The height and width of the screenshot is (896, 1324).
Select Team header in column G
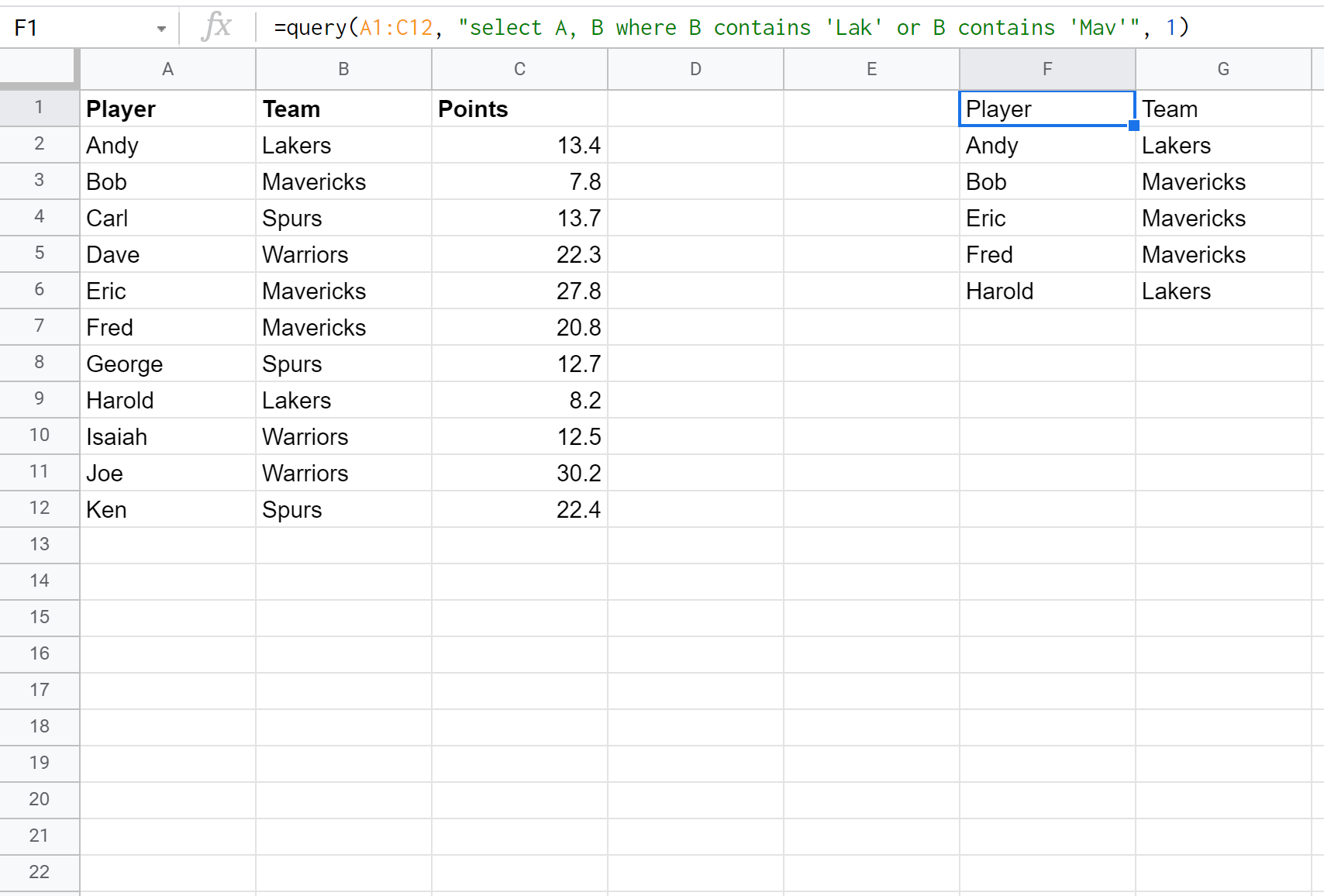tap(1223, 109)
